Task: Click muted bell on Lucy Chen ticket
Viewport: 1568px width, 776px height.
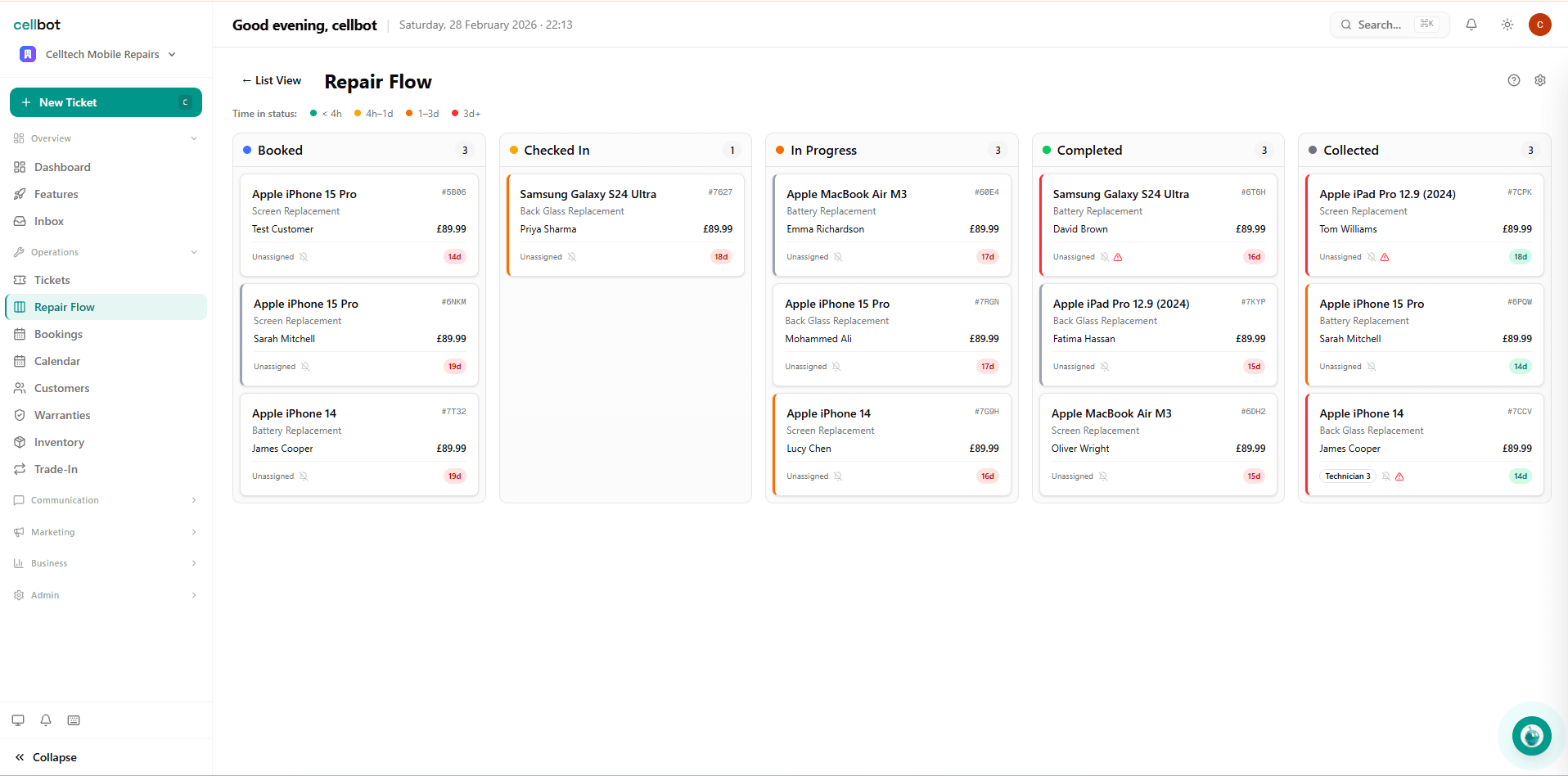Action: tap(838, 476)
